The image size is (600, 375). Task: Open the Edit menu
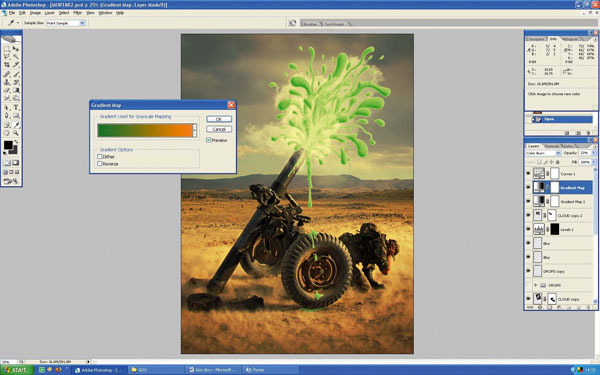coord(22,13)
